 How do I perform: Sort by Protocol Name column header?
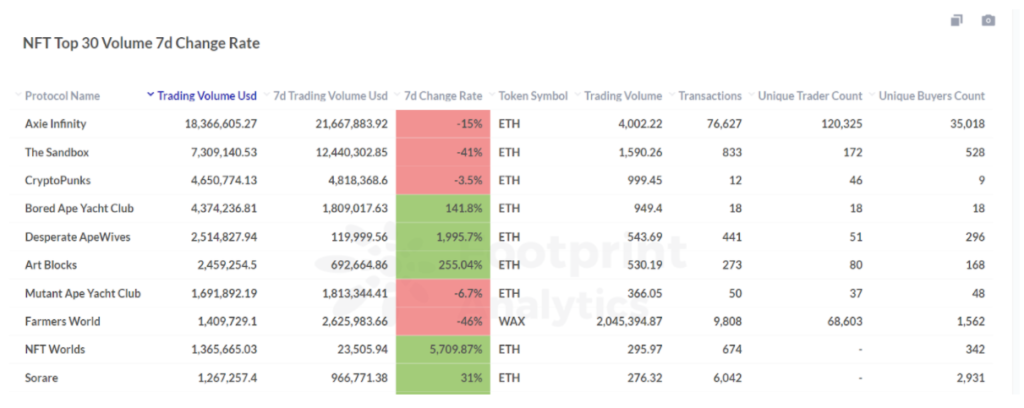(62, 96)
